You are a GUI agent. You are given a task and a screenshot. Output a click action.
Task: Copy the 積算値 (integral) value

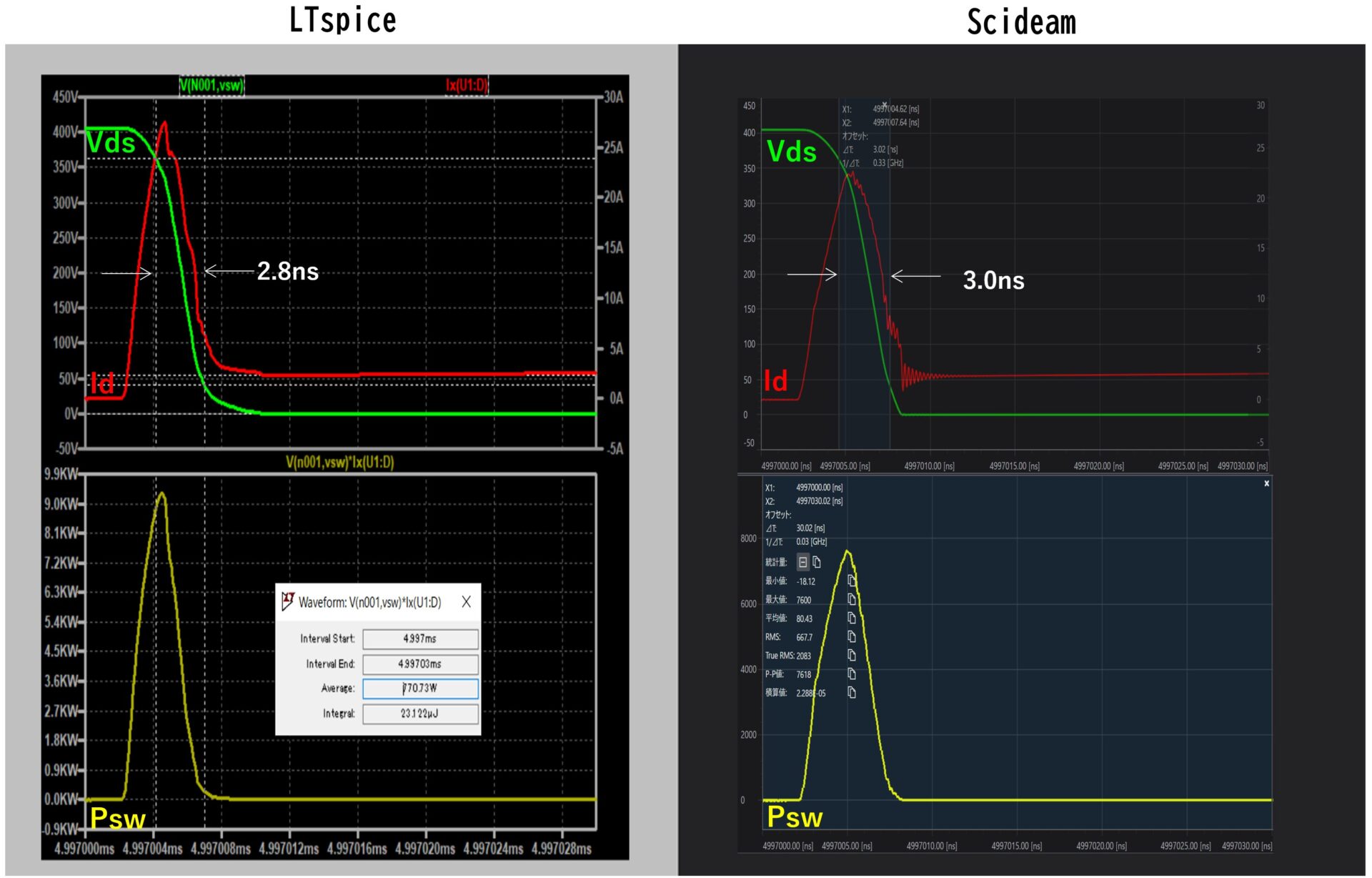[x=851, y=692]
